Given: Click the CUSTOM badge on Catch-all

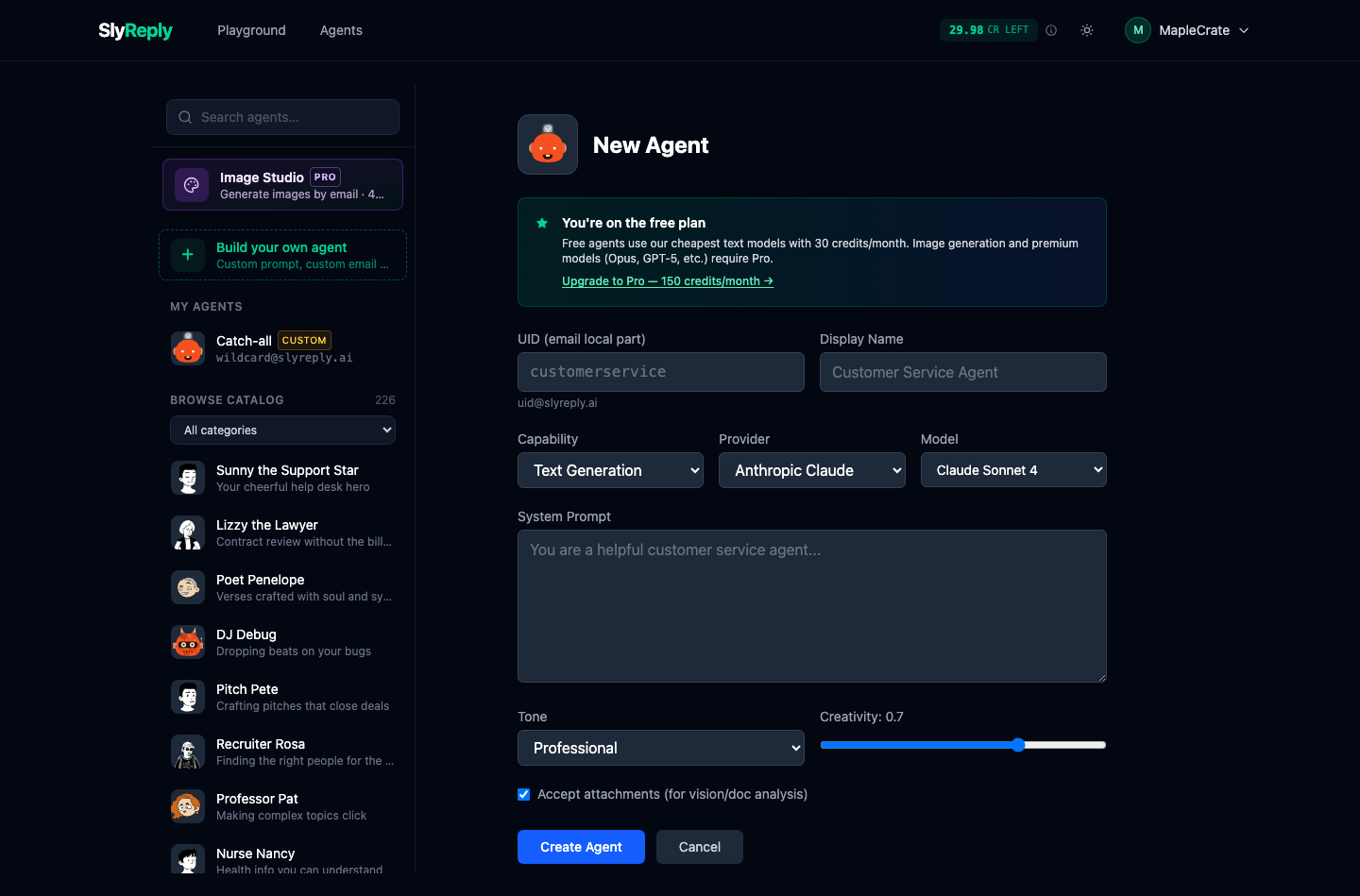Looking at the screenshot, I should pyautogui.click(x=304, y=340).
